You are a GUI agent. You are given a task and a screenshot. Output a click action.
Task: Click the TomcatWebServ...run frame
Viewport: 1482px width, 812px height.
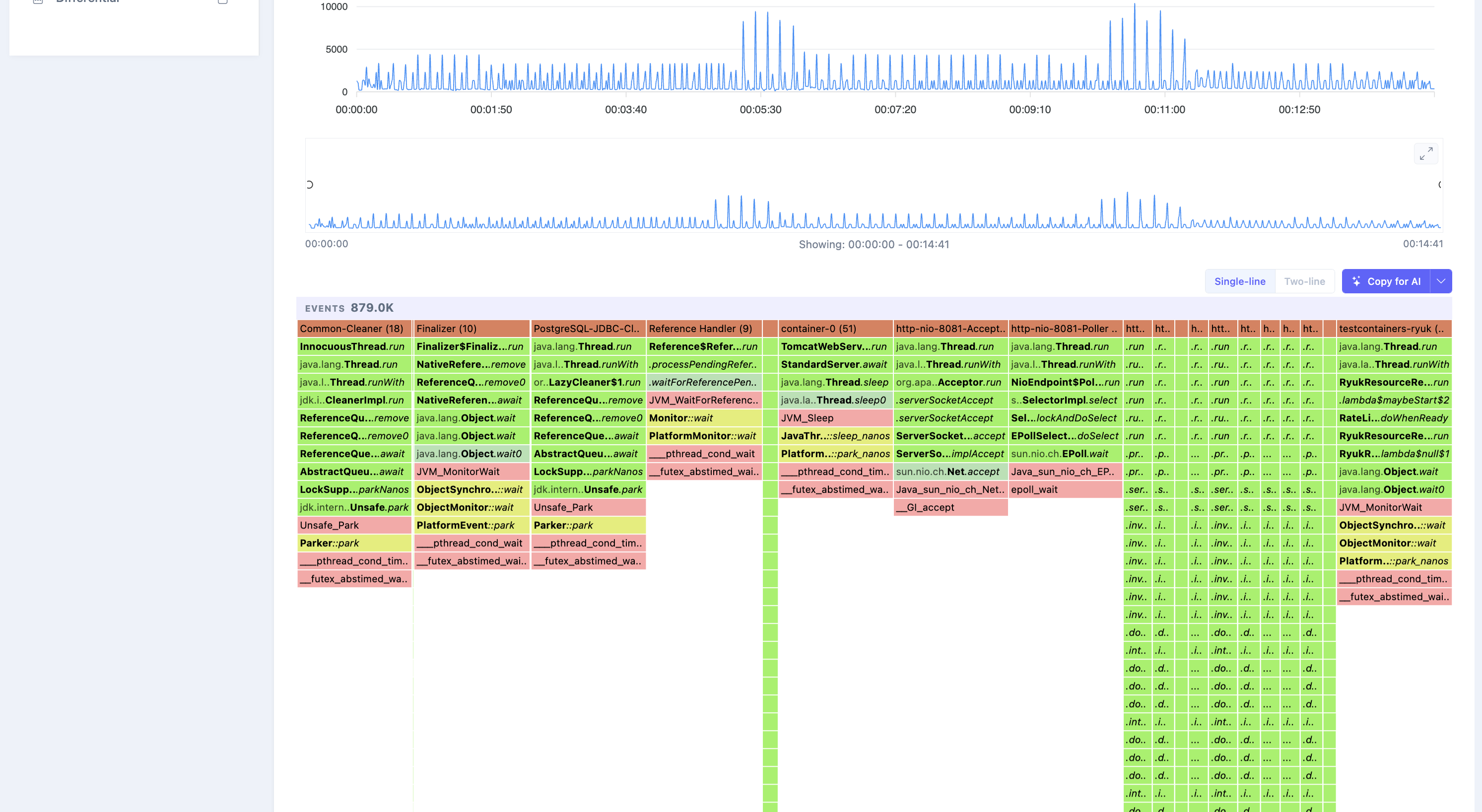tap(835, 346)
